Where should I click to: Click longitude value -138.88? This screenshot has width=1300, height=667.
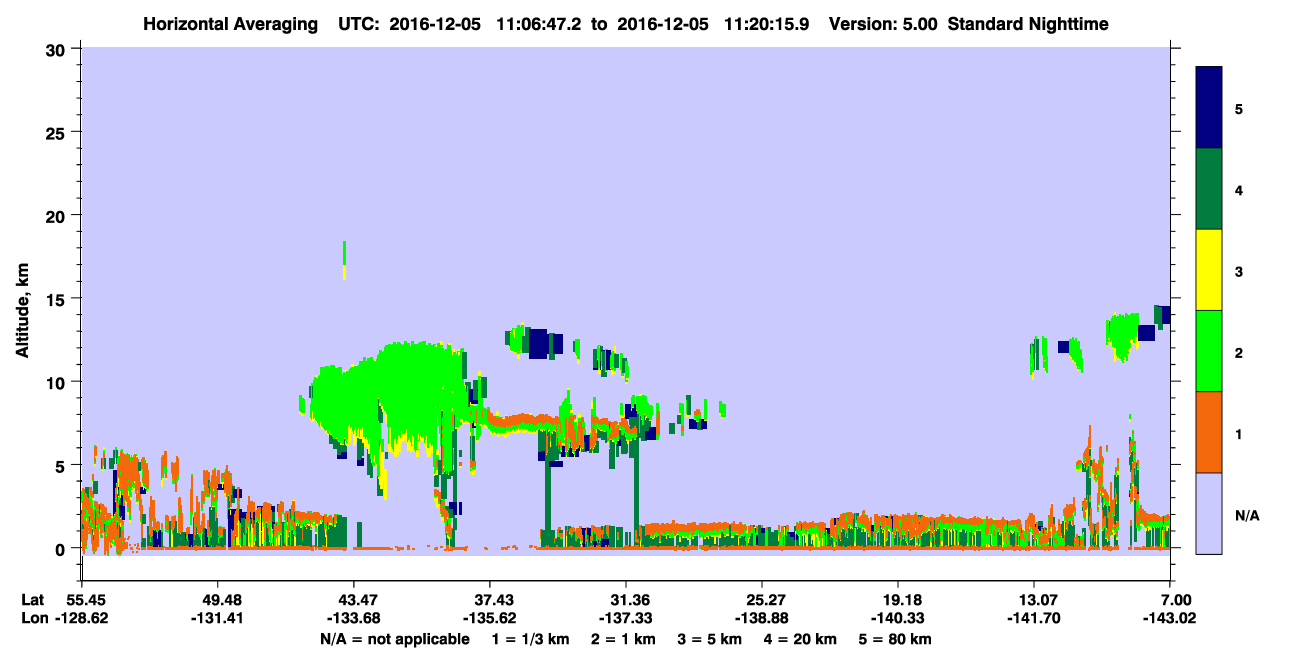pos(762,618)
